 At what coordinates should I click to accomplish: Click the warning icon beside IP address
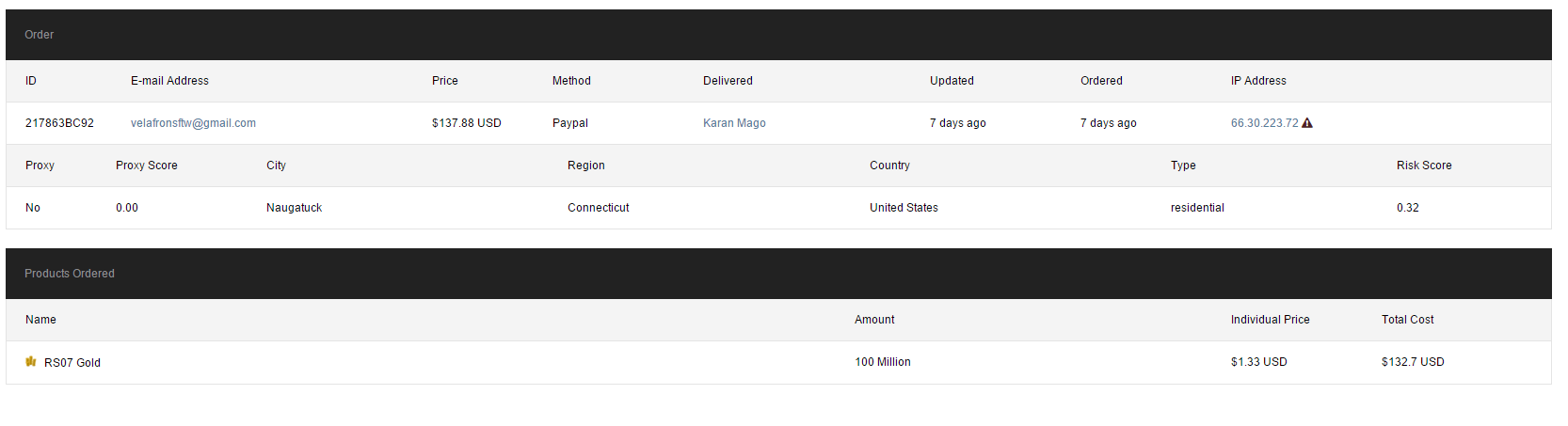click(x=1307, y=123)
